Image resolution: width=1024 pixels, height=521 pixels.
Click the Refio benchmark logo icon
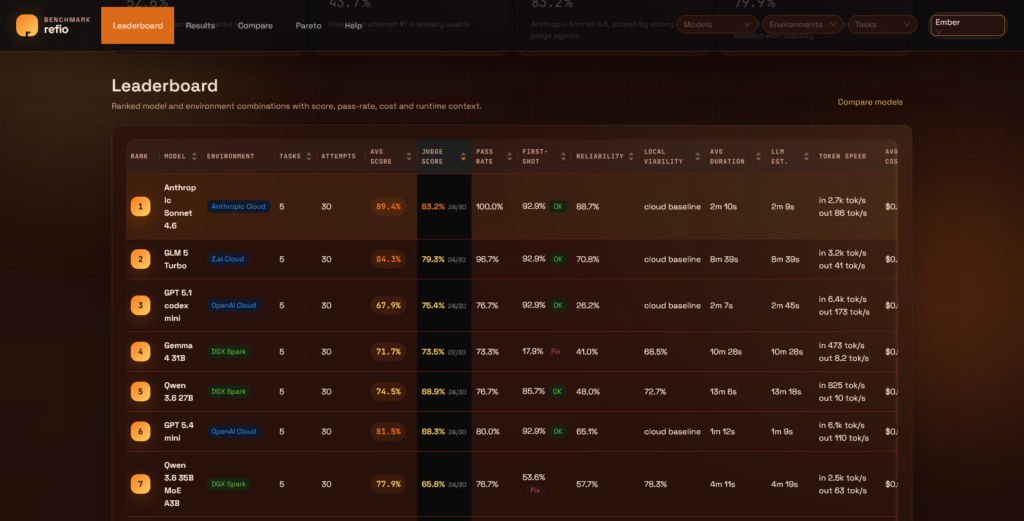tap(27, 25)
